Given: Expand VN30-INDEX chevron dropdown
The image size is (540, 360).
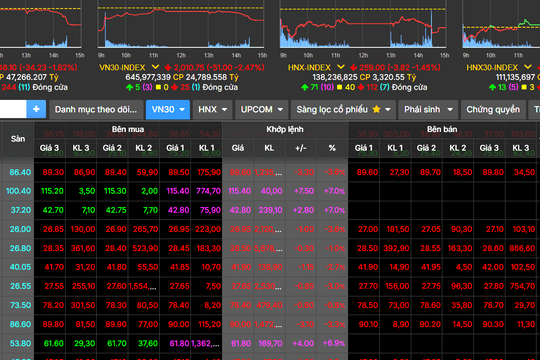Looking at the screenshot, I should [x=155, y=67].
